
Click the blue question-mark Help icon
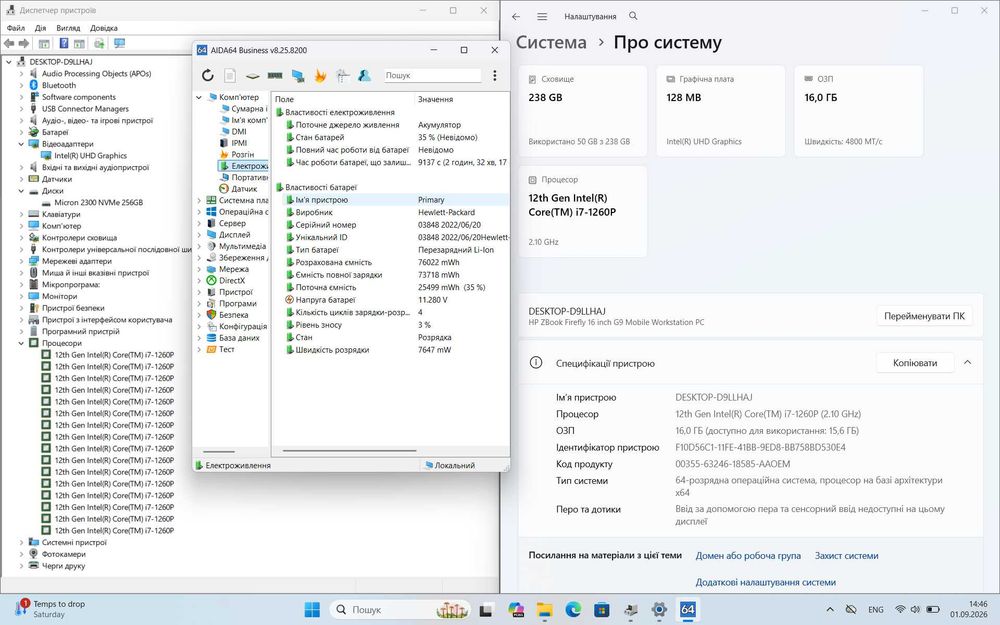pyautogui.click(x=63, y=43)
